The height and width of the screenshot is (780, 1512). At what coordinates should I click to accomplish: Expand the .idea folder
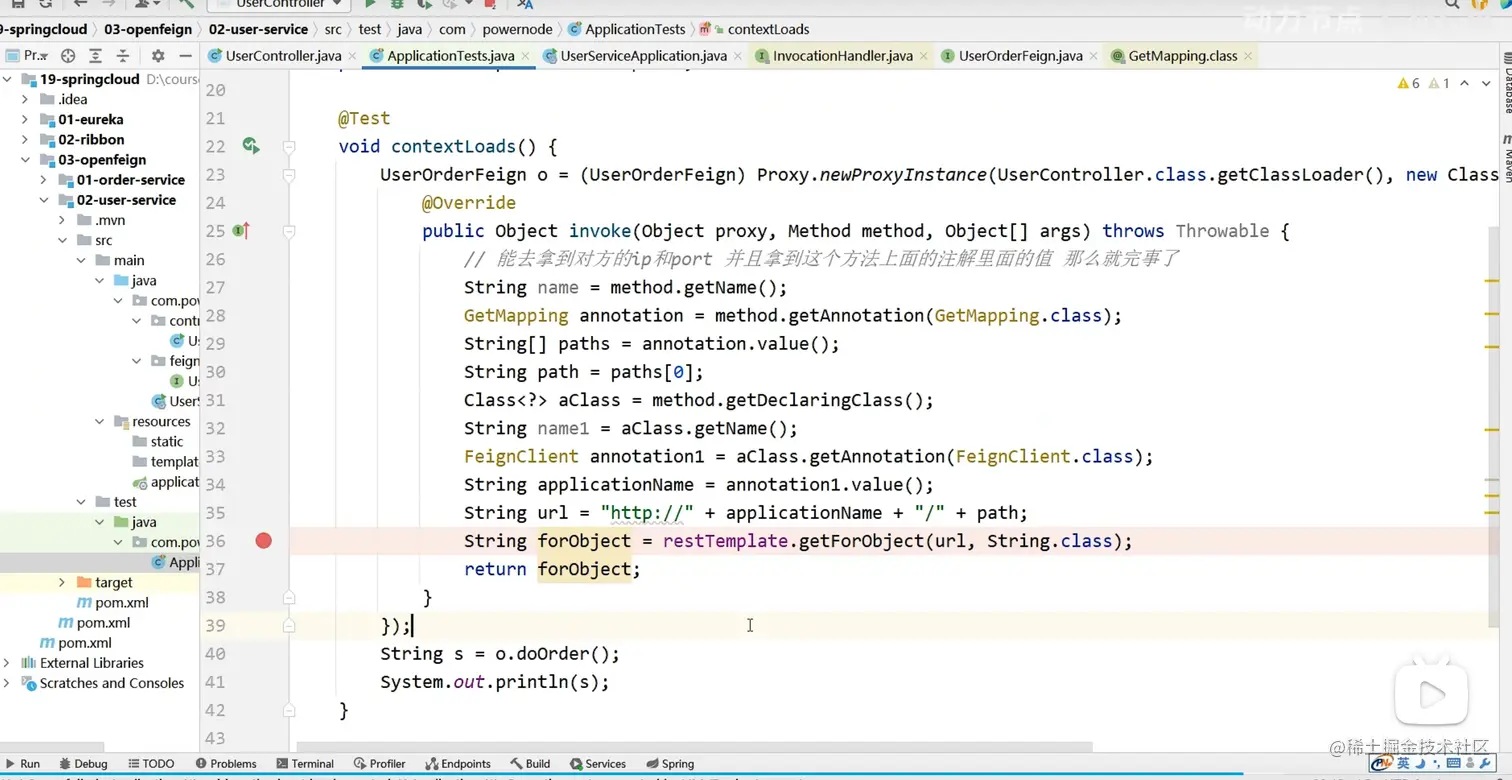[26, 99]
